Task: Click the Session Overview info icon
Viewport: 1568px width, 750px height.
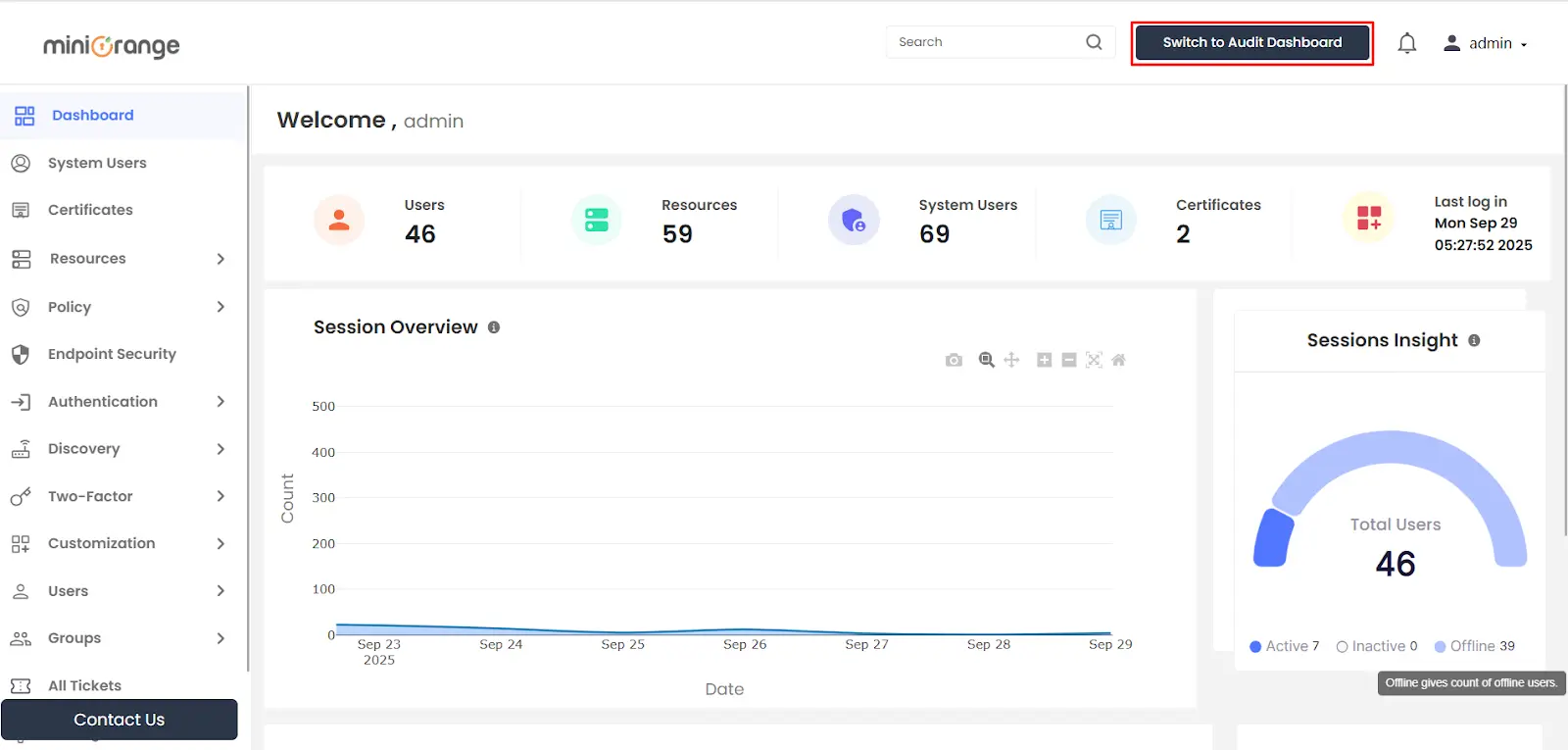Action: [x=494, y=327]
